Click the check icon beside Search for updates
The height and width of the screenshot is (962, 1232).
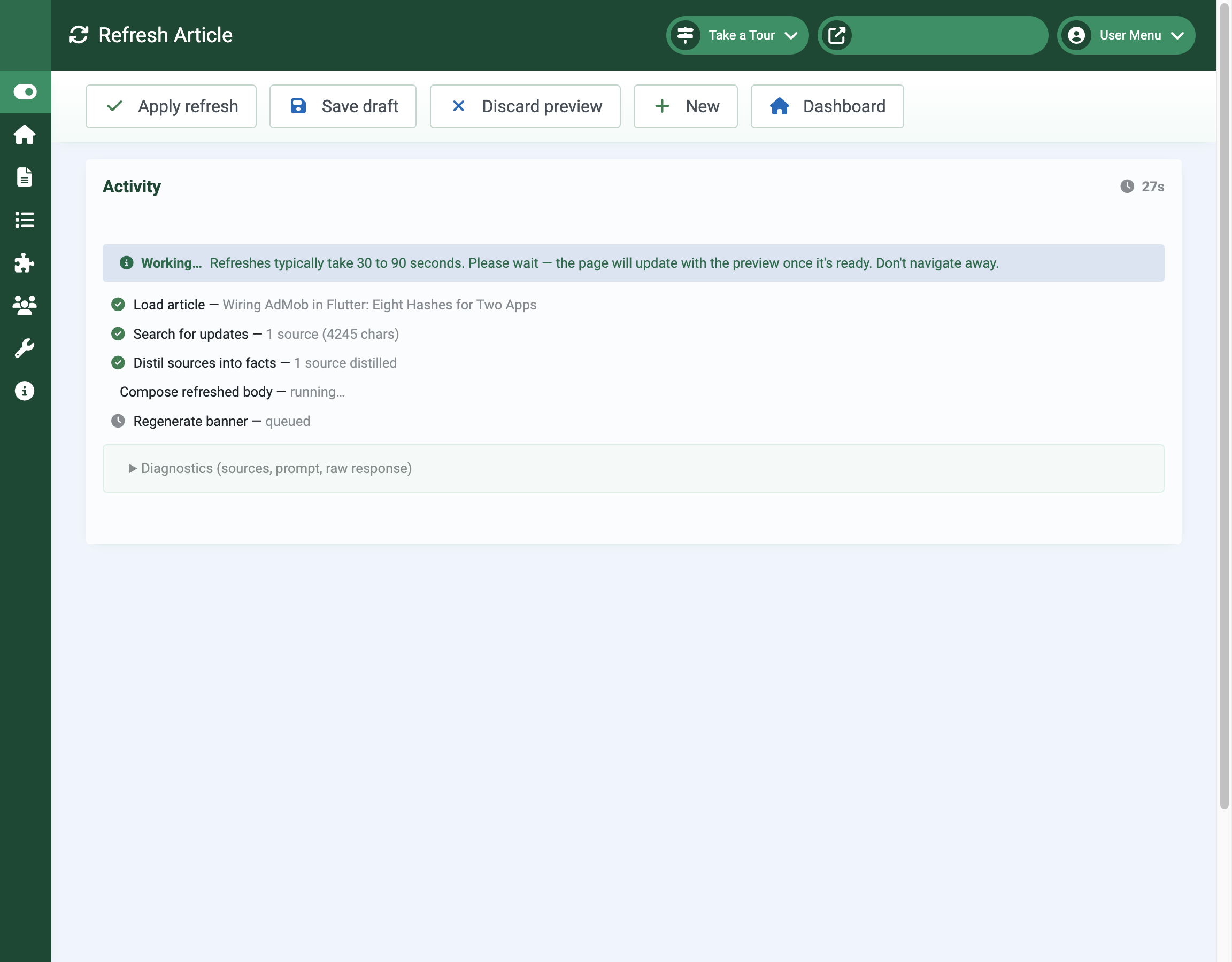click(x=118, y=334)
